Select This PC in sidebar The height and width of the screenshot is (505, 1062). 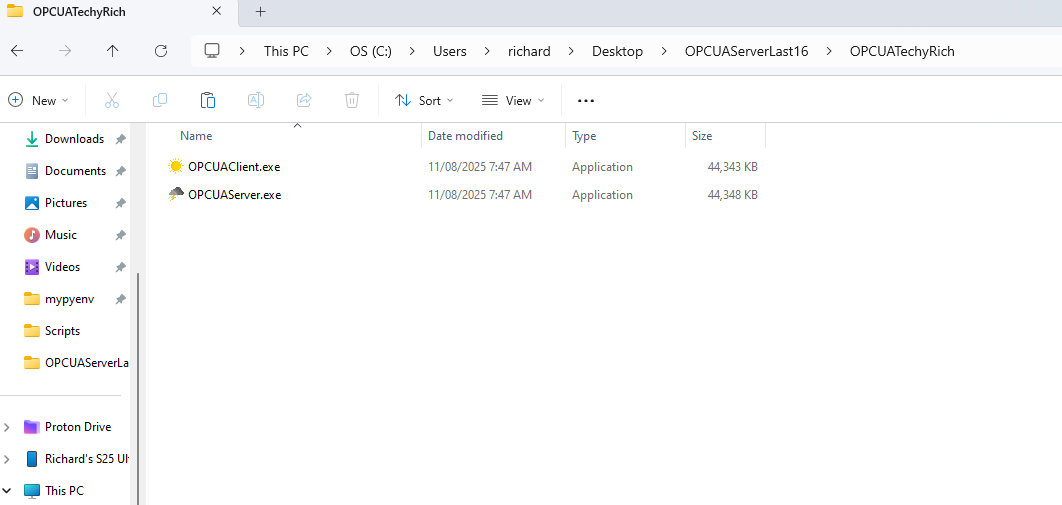[x=64, y=491]
